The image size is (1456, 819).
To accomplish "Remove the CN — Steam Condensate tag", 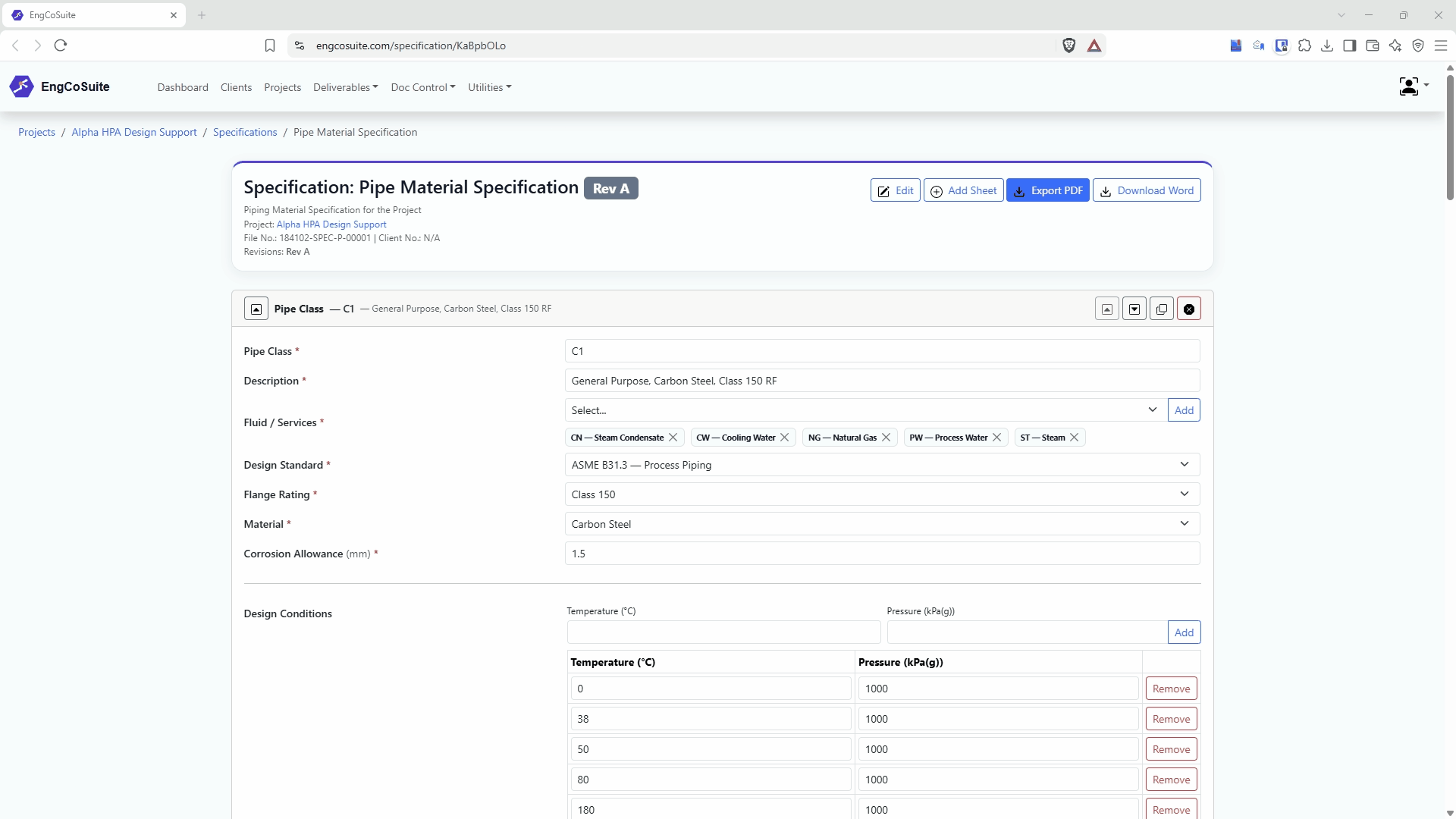I will [673, 438].
